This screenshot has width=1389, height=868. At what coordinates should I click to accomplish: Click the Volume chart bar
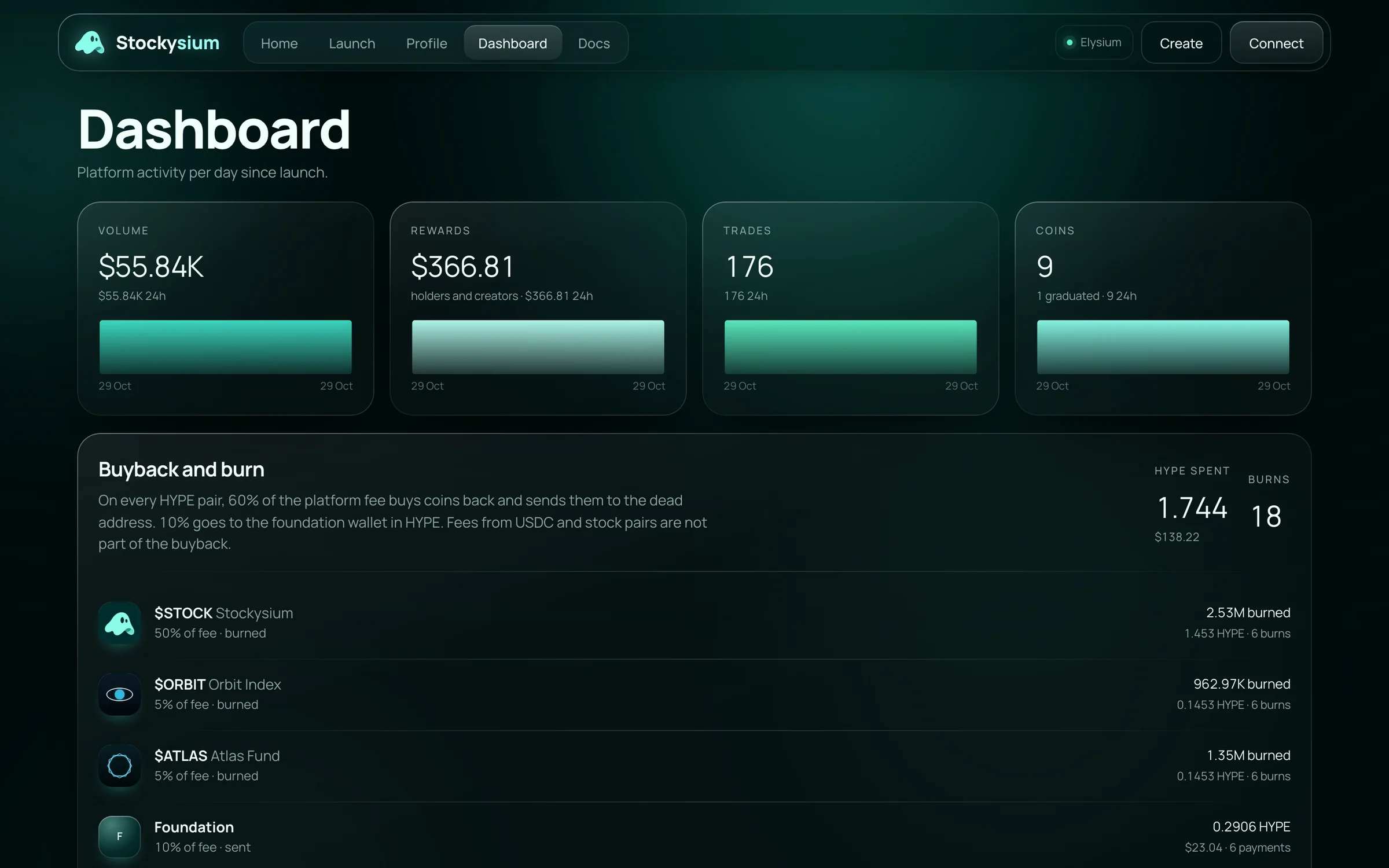point(226,347)
